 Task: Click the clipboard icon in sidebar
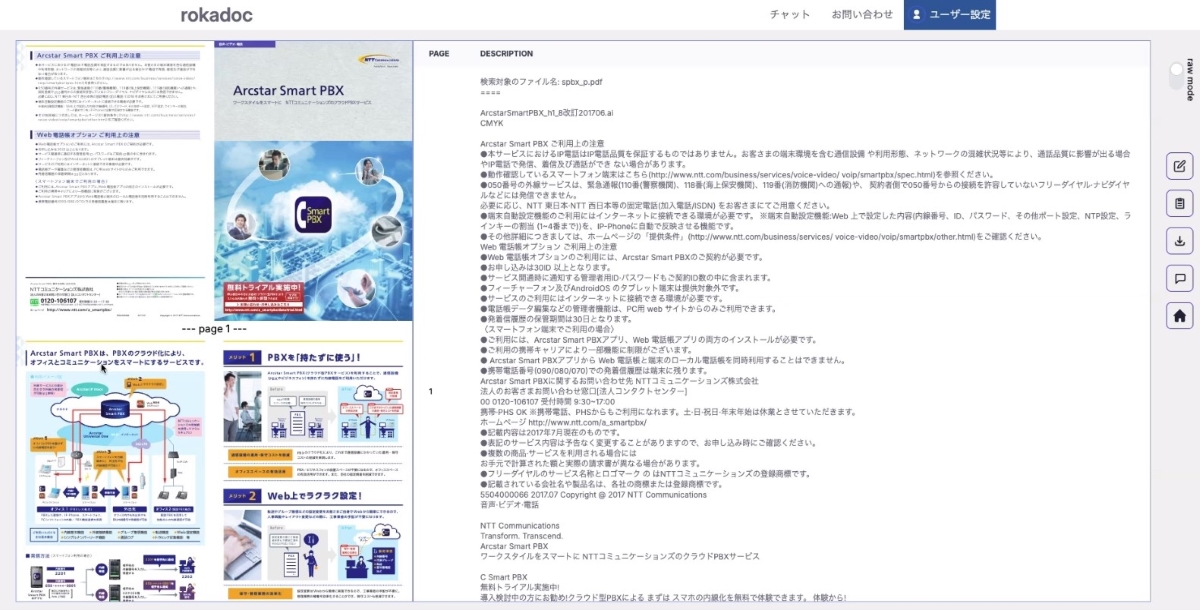[x=1180, y=203]
